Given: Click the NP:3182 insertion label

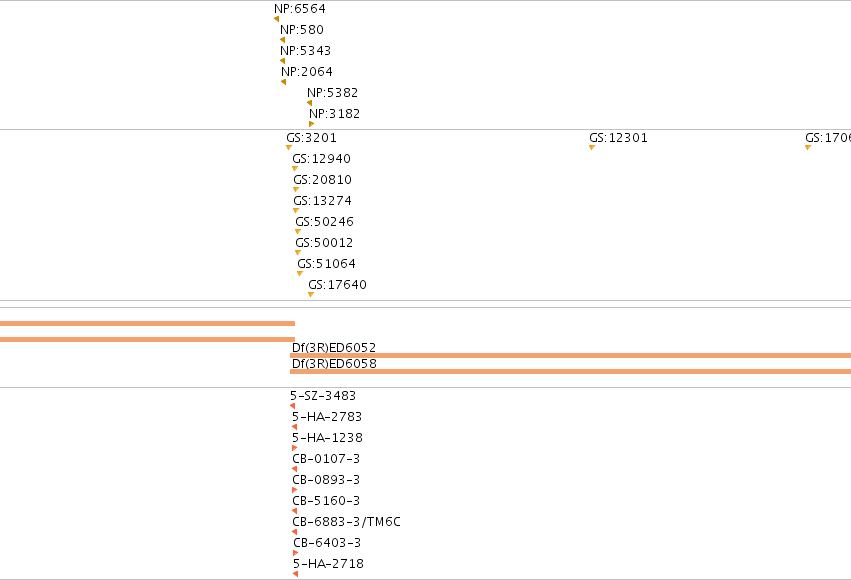Looking at the screenshot, I should tap(334, 114).
